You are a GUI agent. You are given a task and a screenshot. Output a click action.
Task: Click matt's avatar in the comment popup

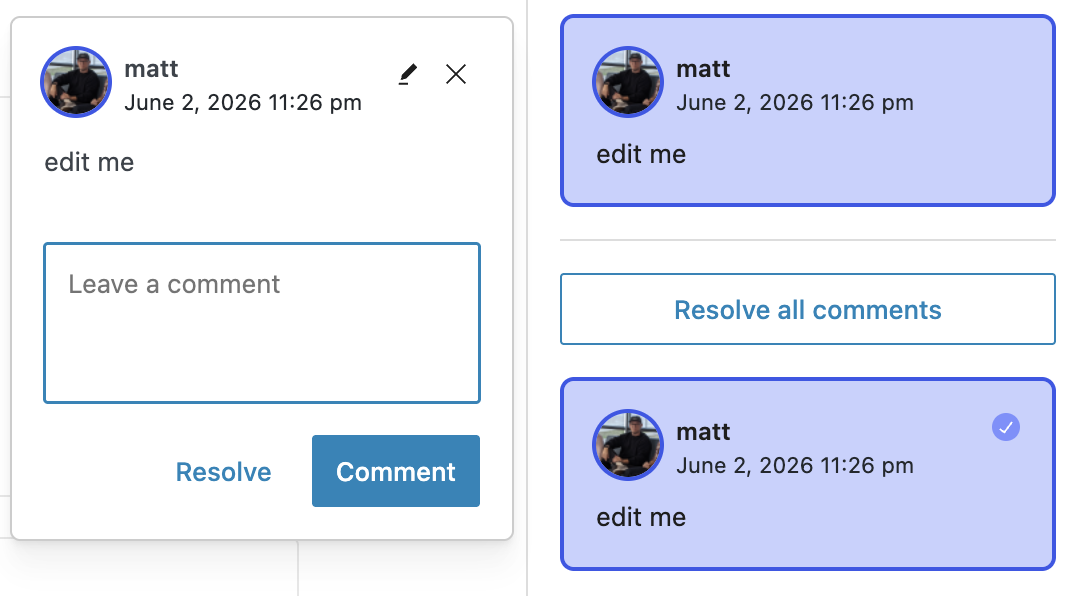(x=75, y=82)
